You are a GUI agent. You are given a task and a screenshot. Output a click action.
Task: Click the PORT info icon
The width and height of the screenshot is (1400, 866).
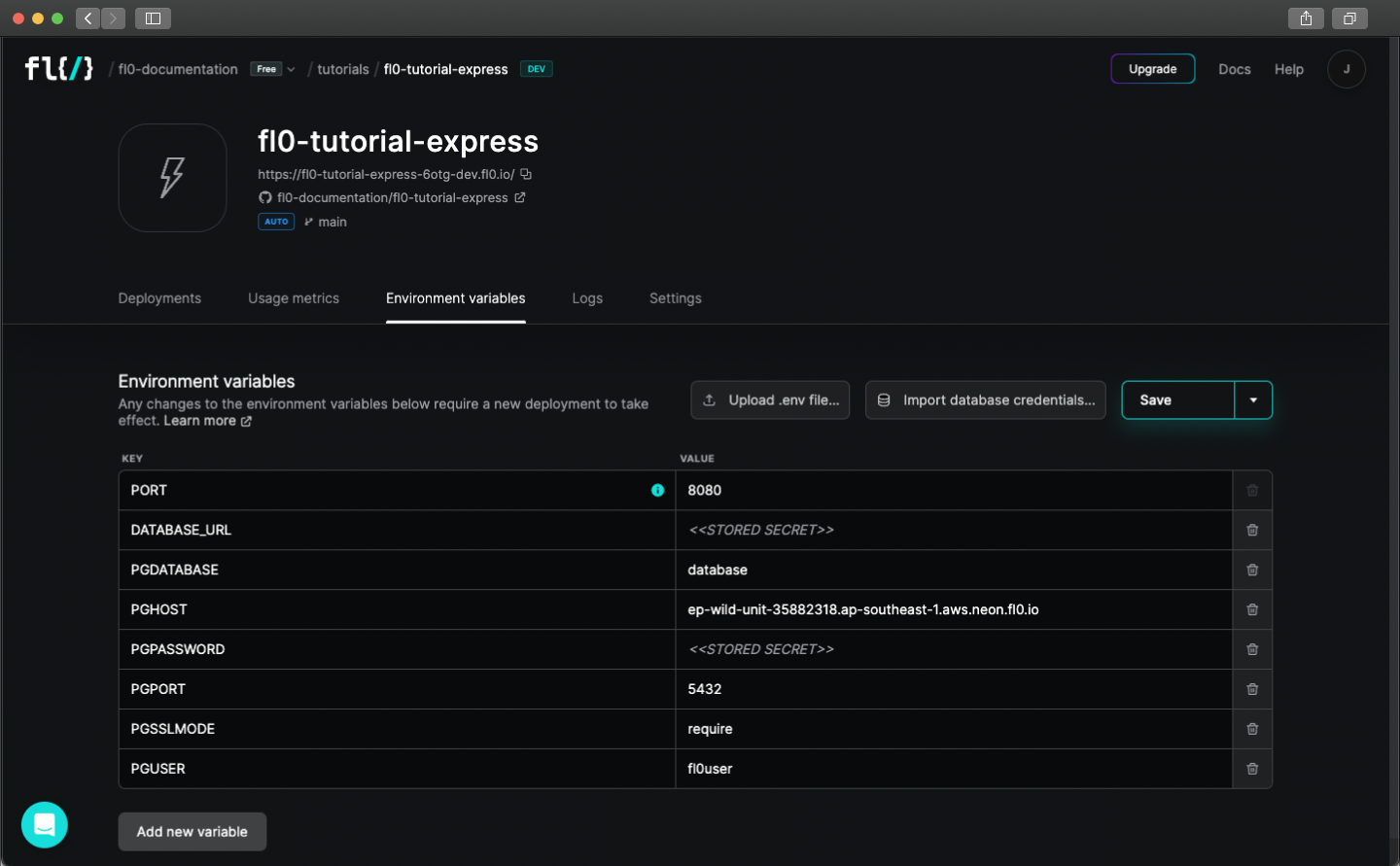pyautogui.click(x=657, y=490)
